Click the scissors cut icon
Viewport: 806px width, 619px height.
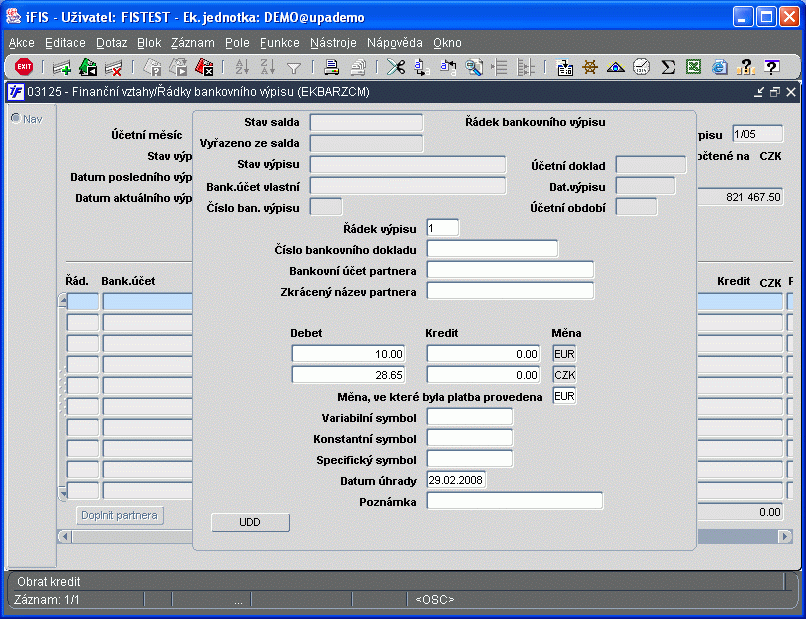[x=396, y=67]
